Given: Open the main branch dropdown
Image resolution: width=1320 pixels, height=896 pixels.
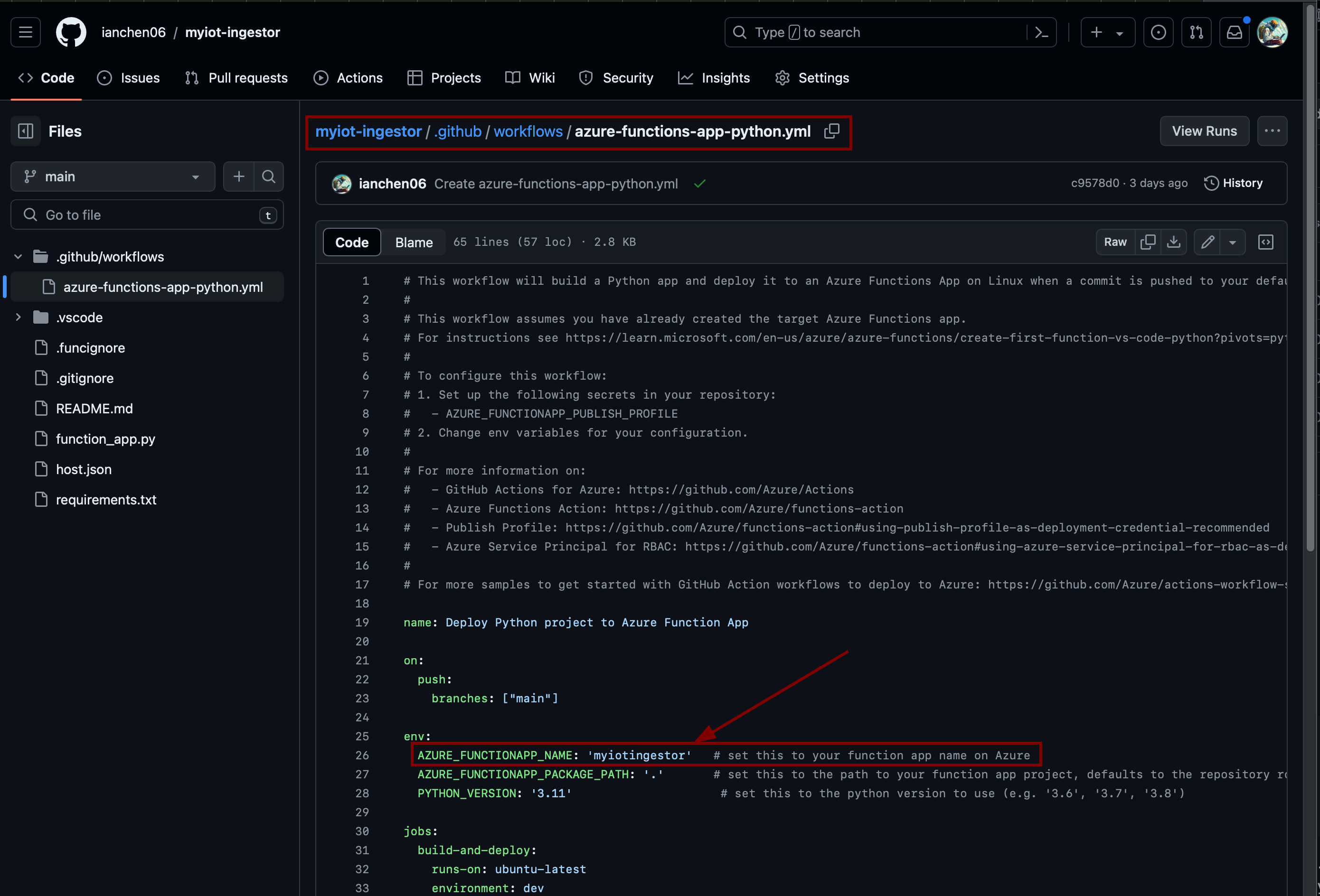Looking at the screenshot, I should pos(113,177).
